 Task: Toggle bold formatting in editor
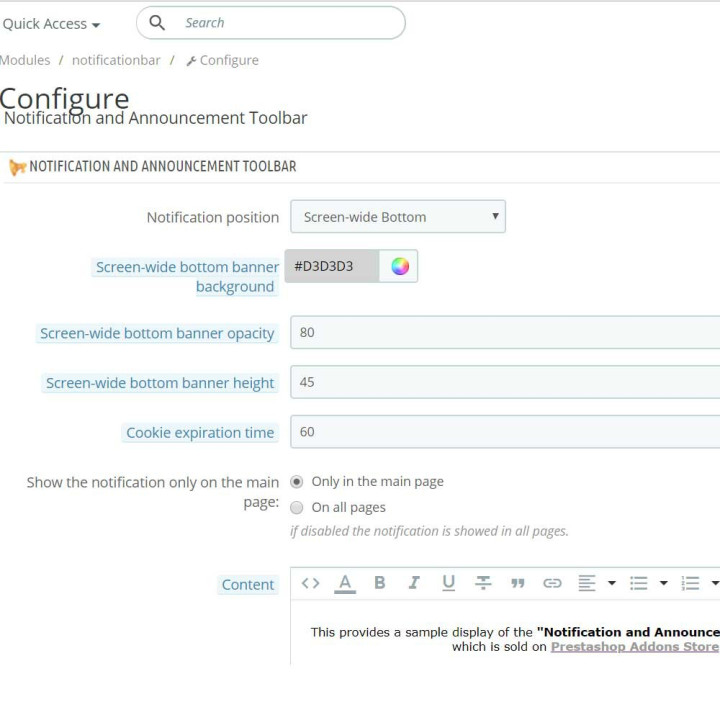point(380,583)
